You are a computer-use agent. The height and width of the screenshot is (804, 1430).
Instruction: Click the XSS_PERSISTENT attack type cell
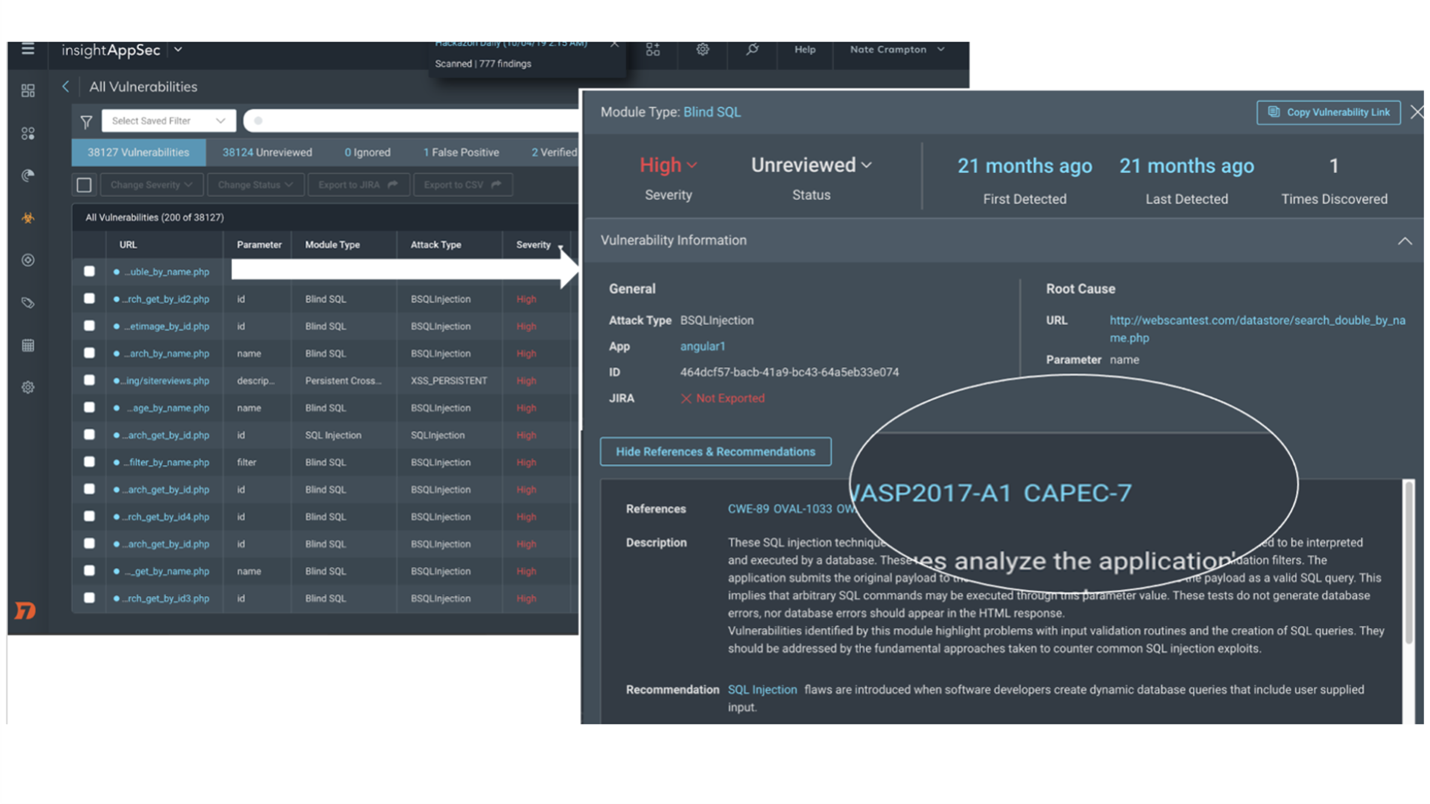[x=449, y=381]
